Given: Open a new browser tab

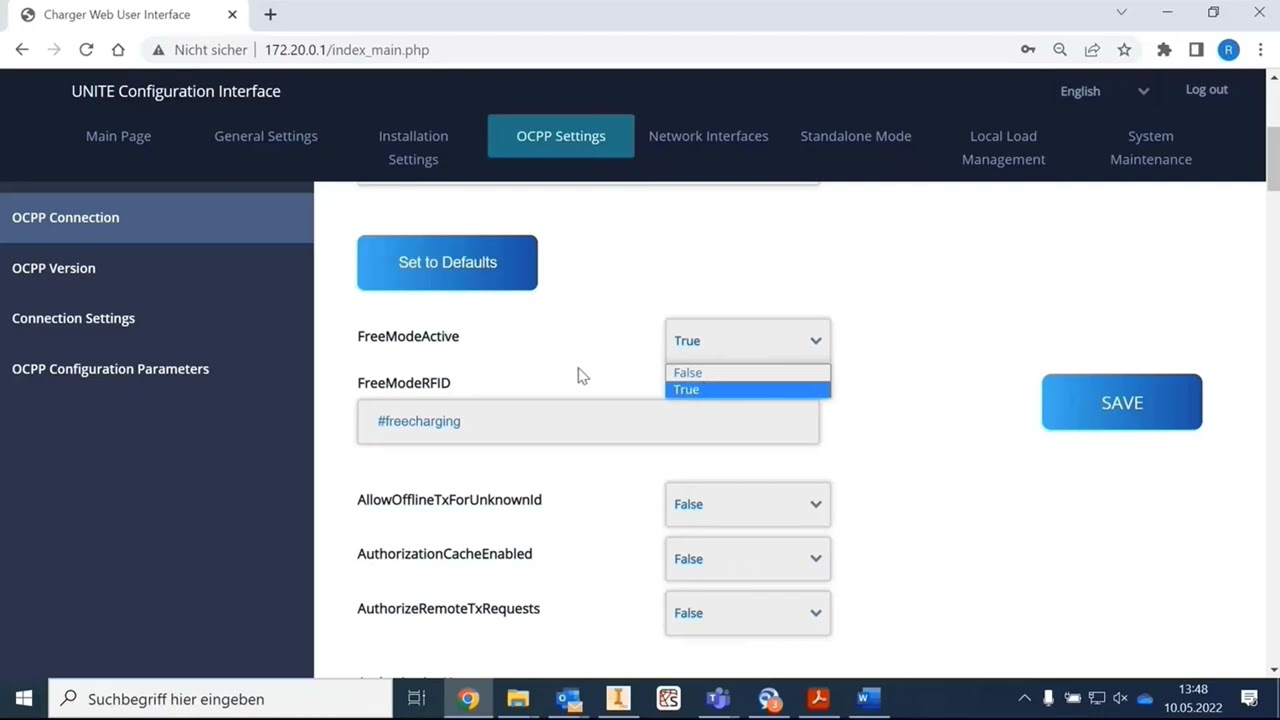Looking at the screenshot, I should 270,15.
